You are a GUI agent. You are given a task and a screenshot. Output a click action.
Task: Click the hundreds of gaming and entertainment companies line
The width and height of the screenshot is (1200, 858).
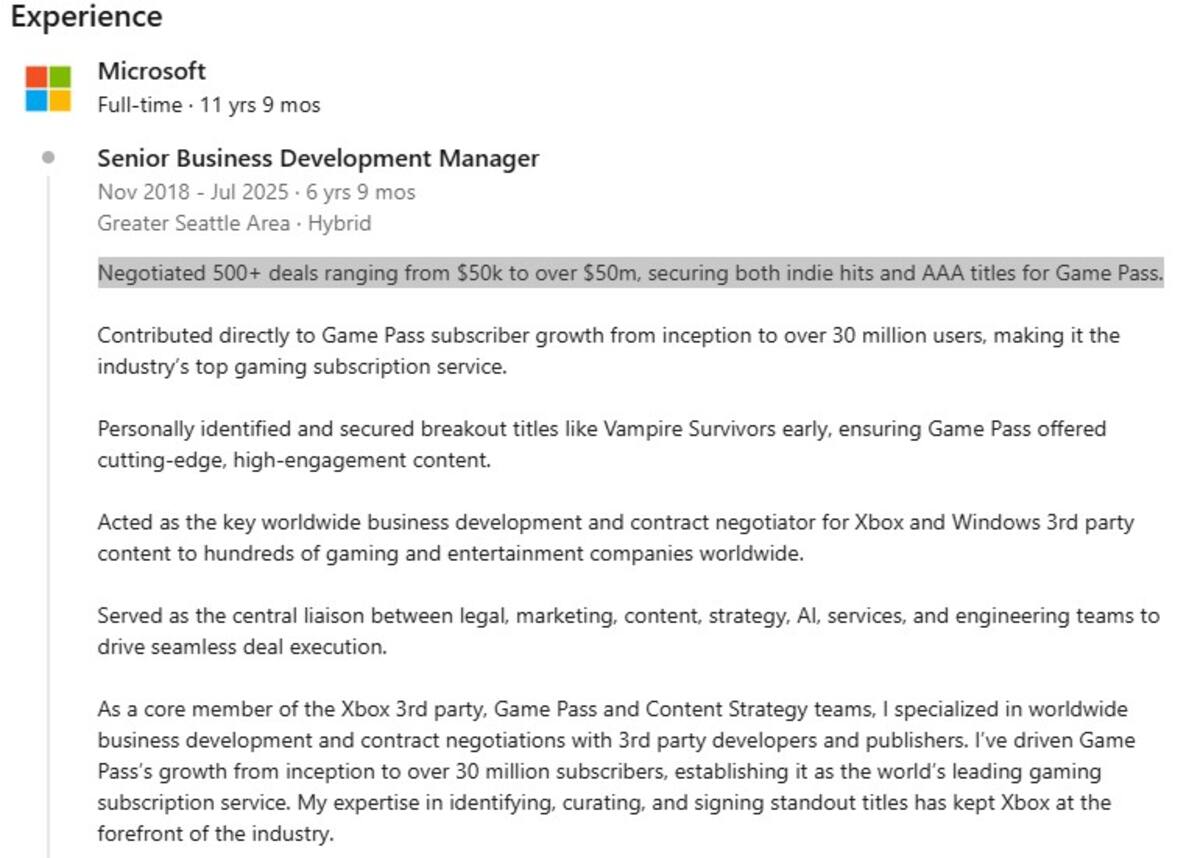pyautogui.click(x=450, y=553)
